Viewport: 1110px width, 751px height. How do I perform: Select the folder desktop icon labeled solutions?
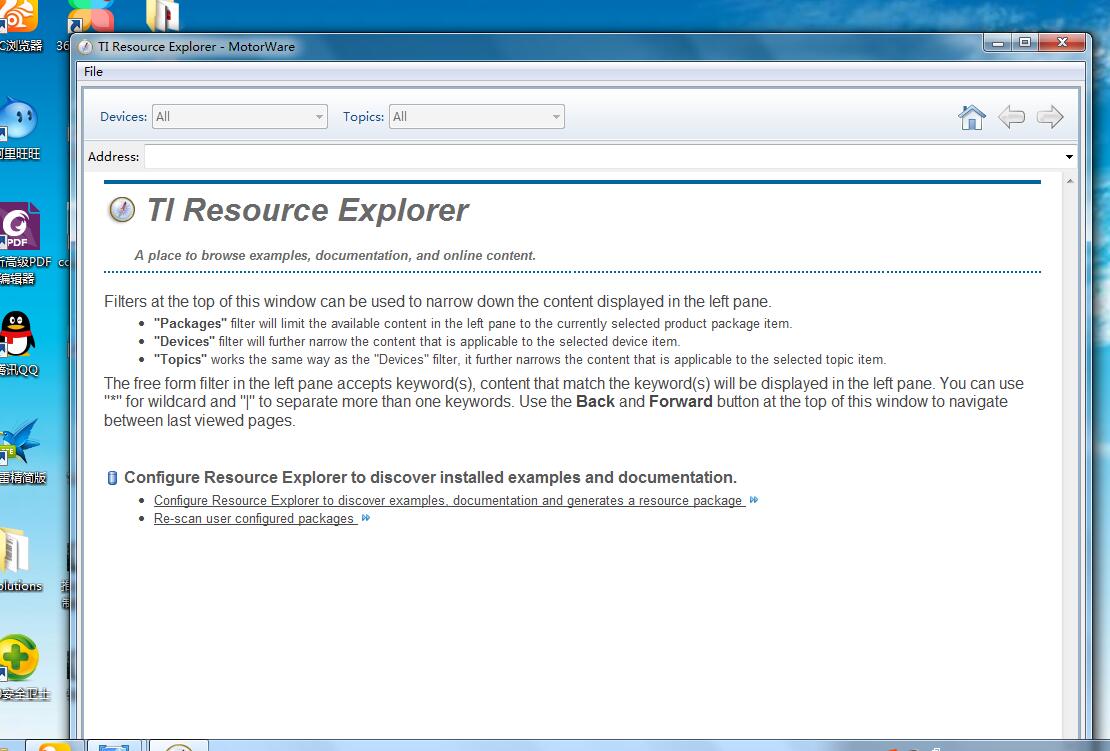16,551
